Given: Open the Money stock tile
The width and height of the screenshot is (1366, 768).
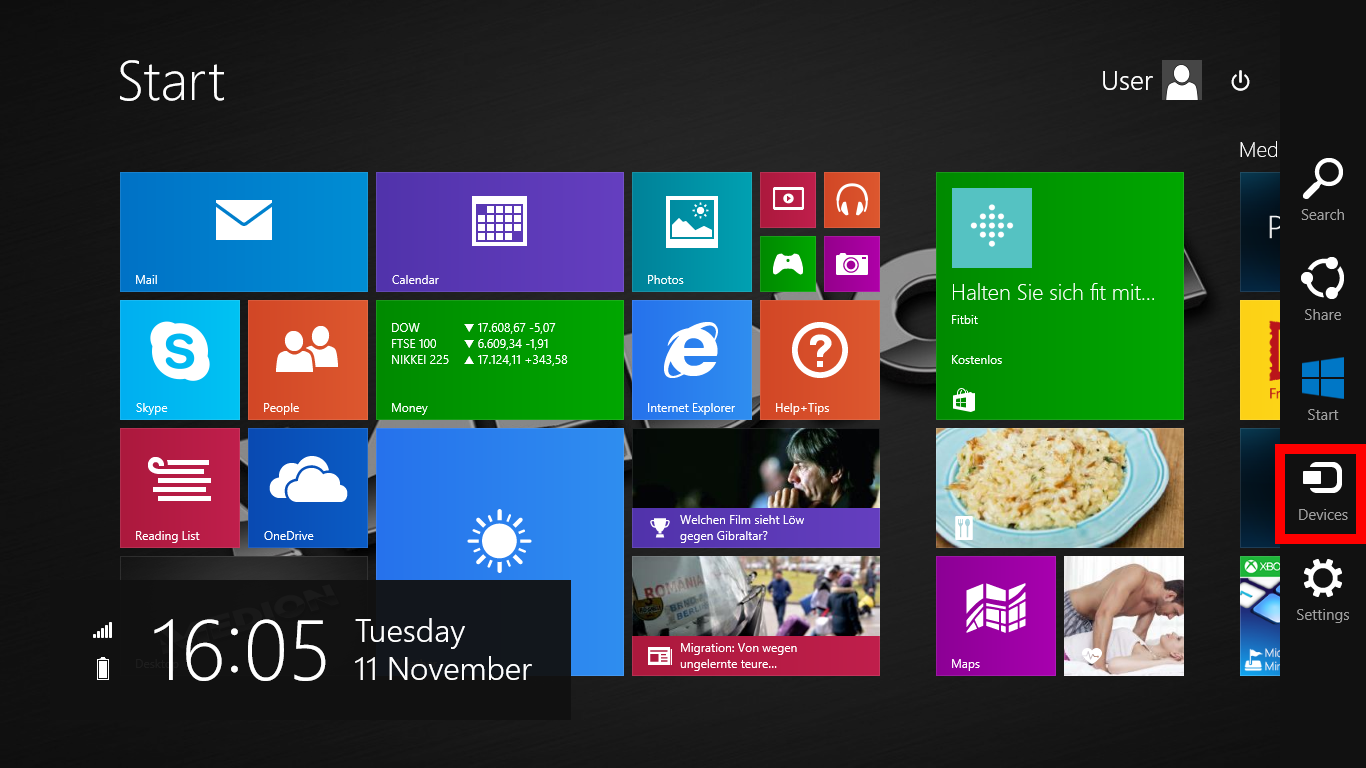Looking at the screenshot, I should 500,360.
